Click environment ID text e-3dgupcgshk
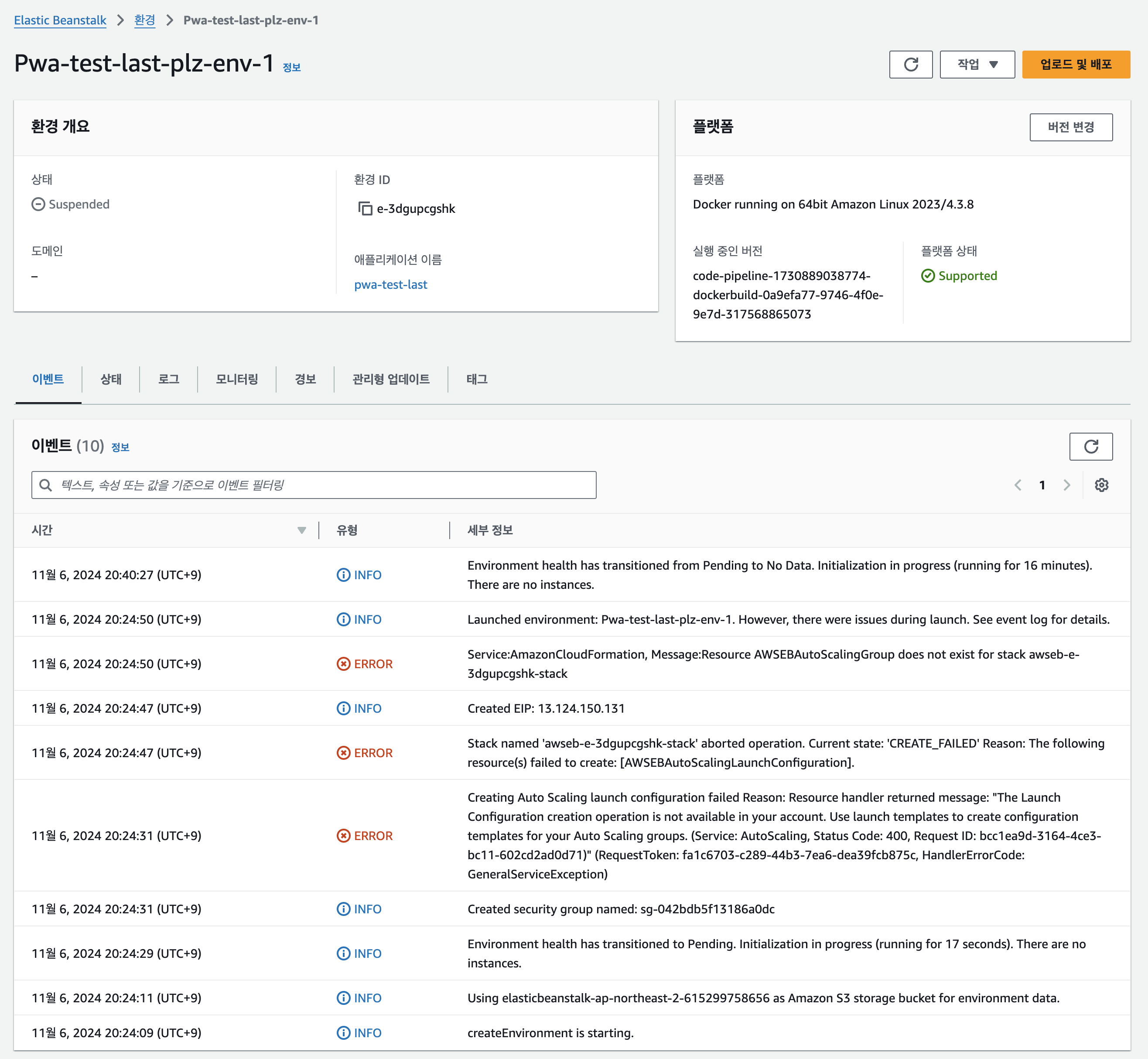Screen dimensions: 1148x1059 tap(416, 208)
